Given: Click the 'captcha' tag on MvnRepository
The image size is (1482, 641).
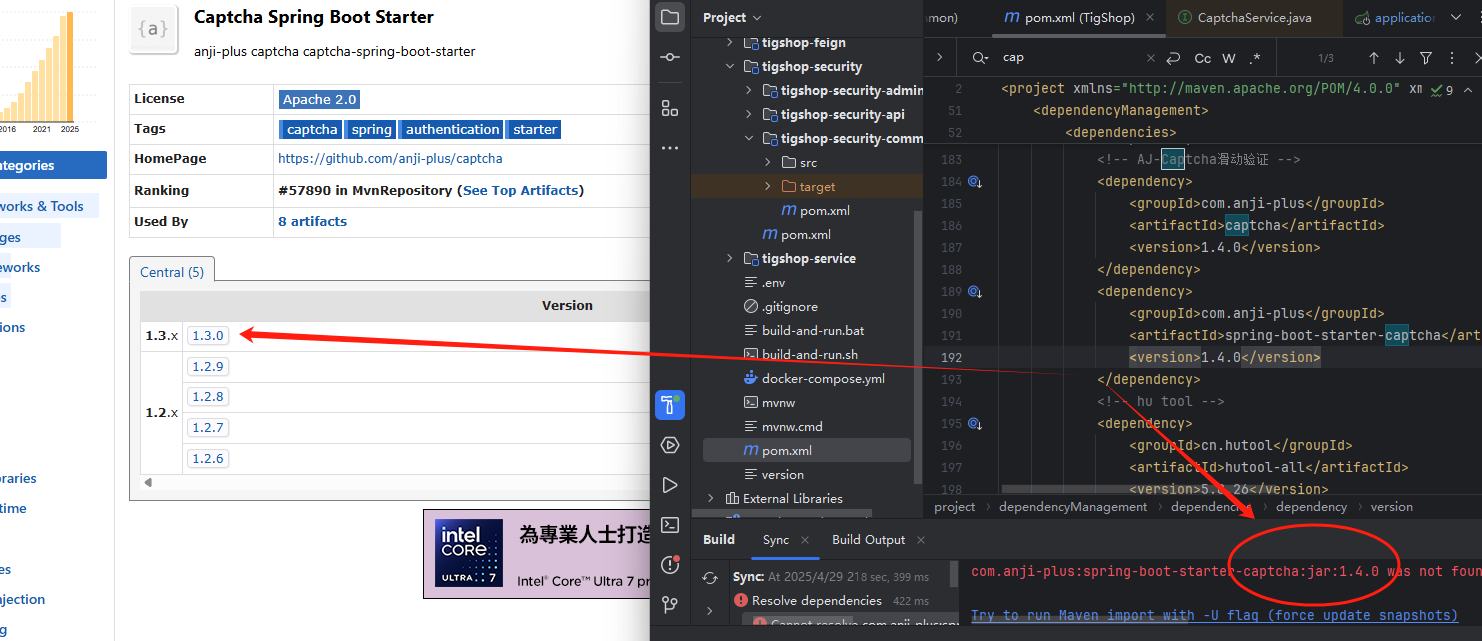Looking at the screenshot, I should [x=312, y=129].
